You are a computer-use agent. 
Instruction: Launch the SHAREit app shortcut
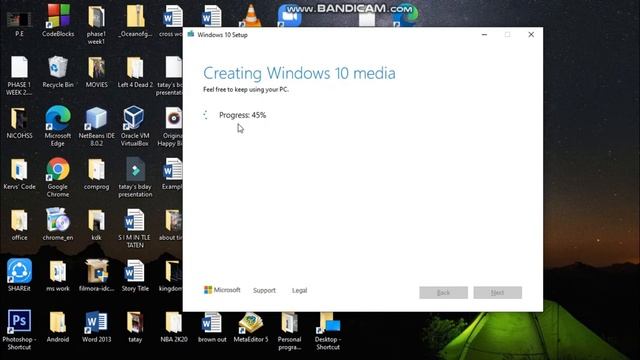pos(19,275)
